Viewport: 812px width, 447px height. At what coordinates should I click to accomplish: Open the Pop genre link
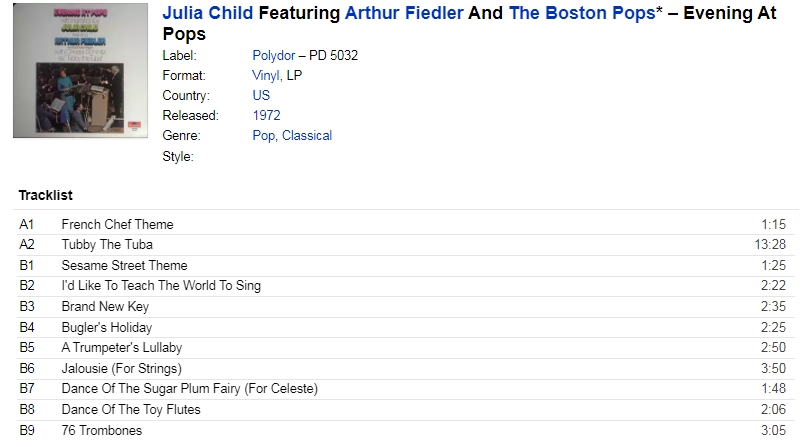[264, 136]
